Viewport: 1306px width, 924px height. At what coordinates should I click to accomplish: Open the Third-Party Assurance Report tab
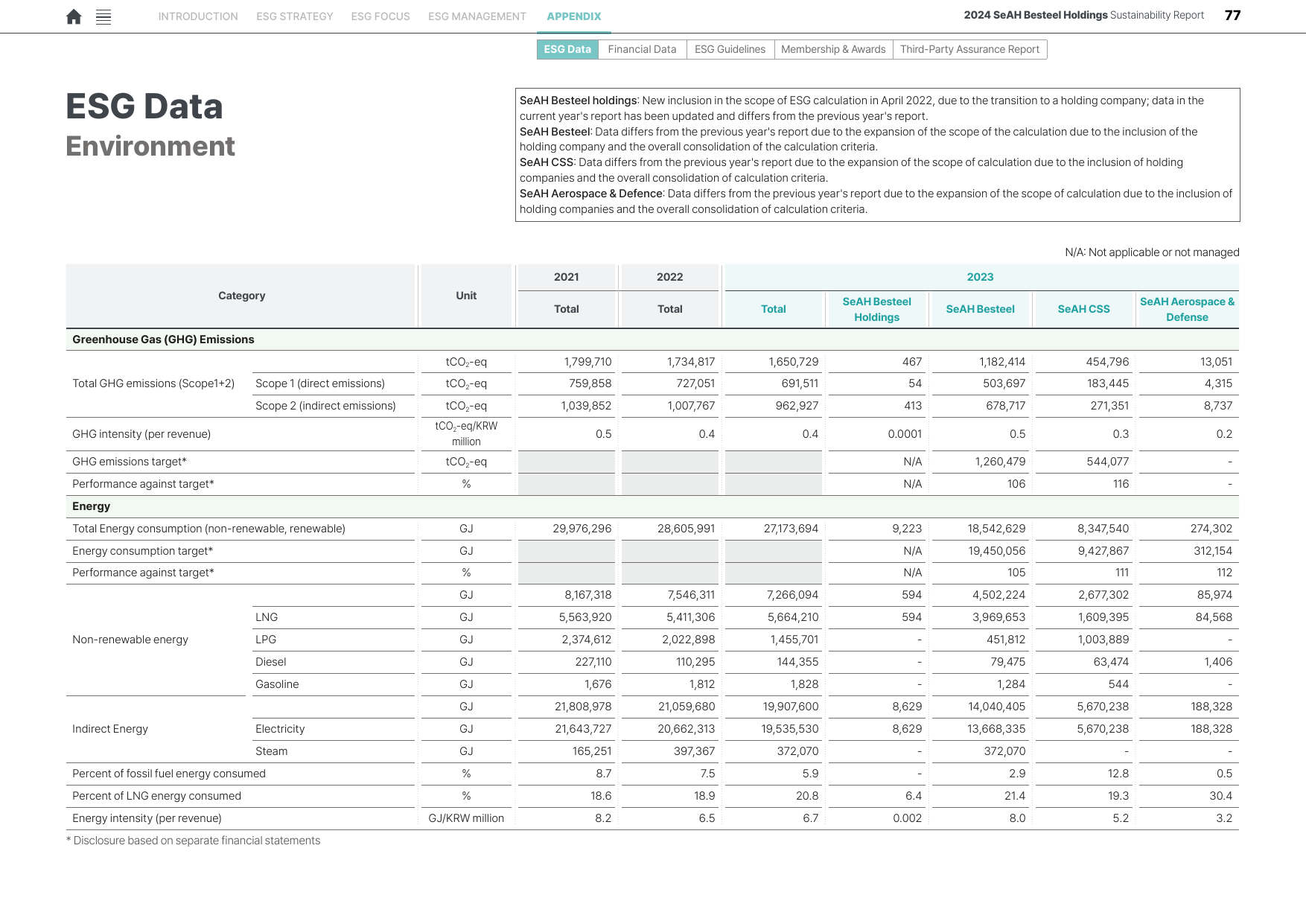click(x=969, y=49)
